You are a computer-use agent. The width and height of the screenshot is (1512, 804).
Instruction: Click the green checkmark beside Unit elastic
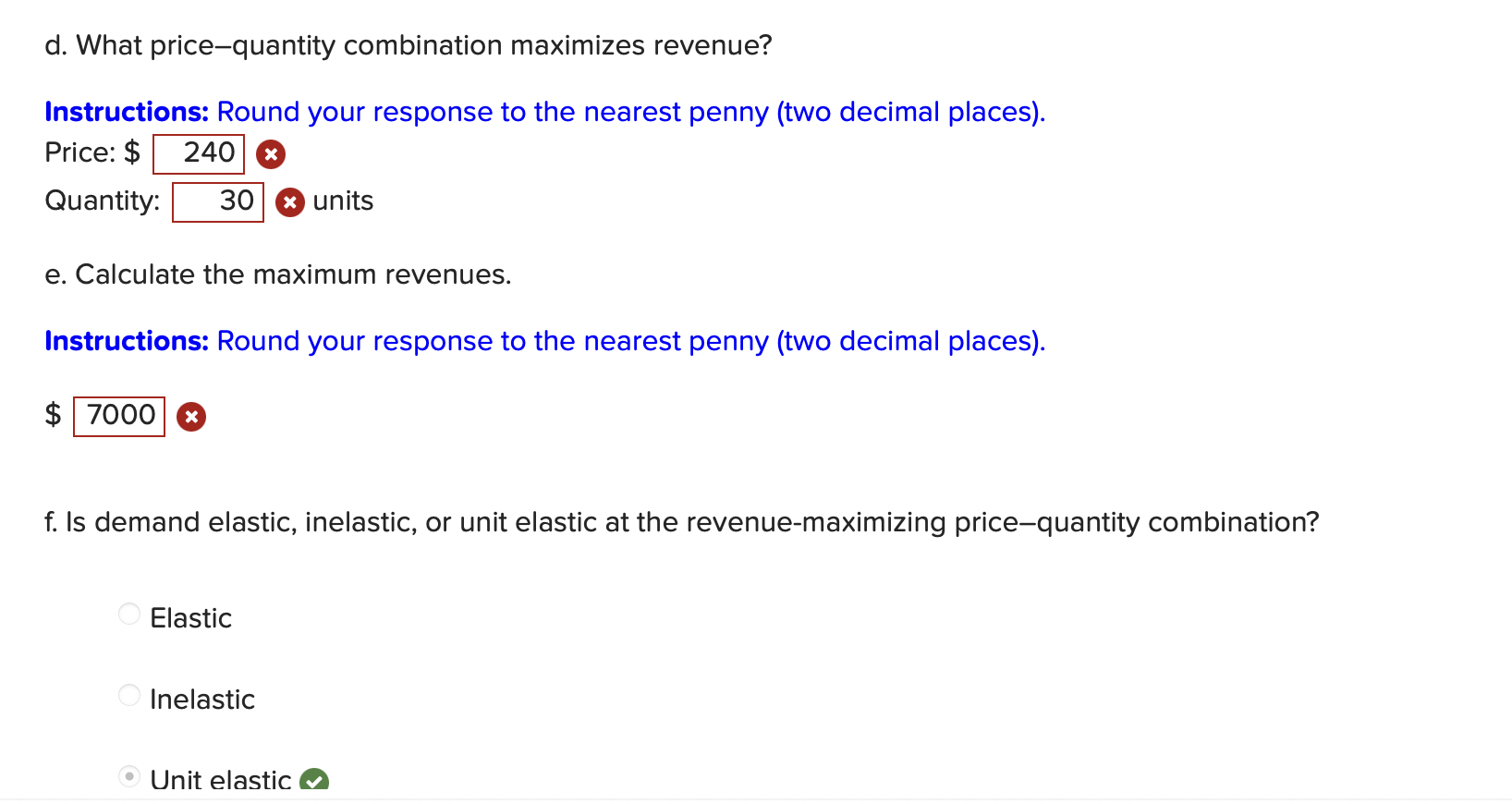[314, 781]
